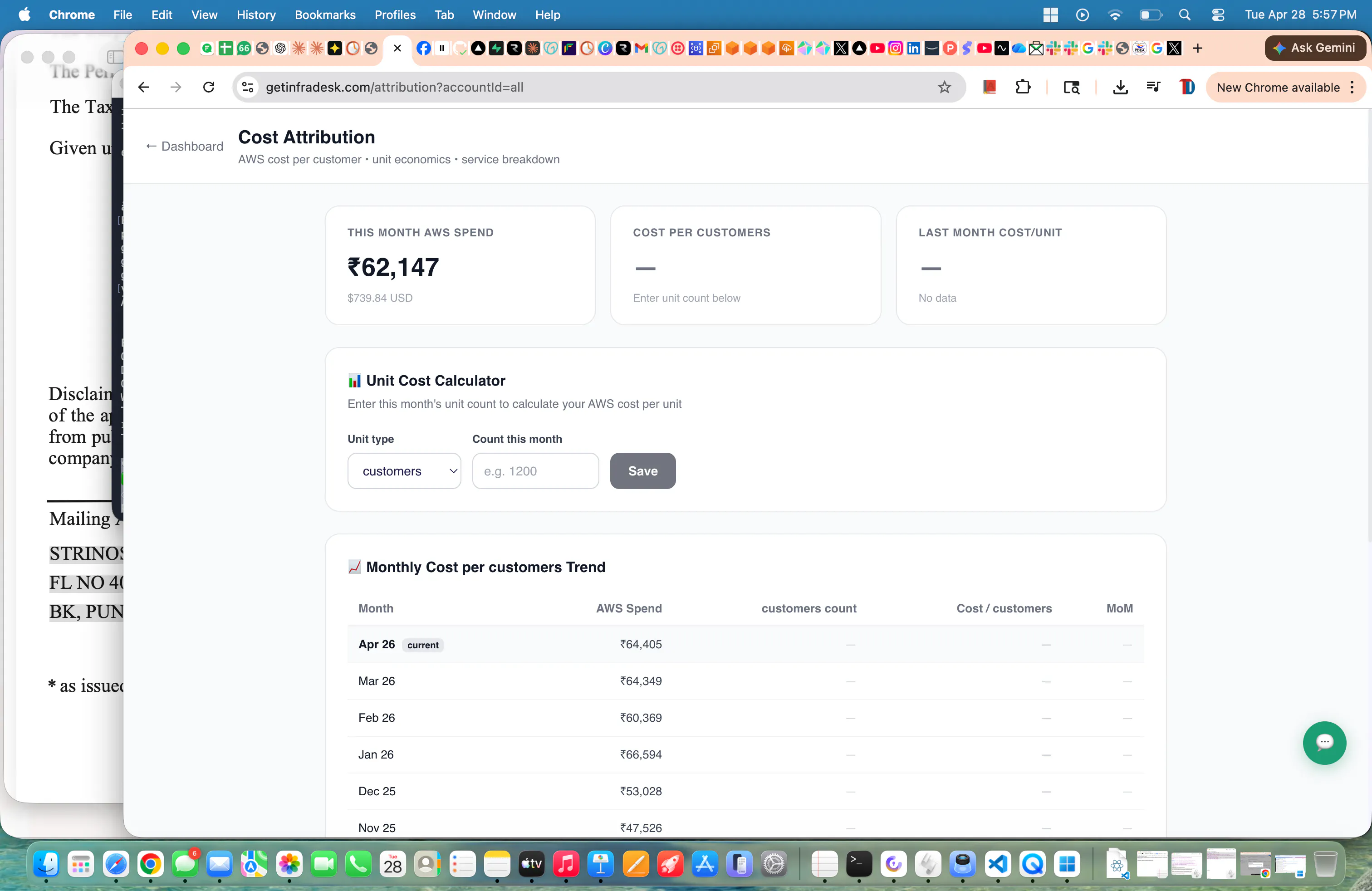This screenshot has width=1372, height=891.
Task: Open the Window menu
Action: pos(494,15)
